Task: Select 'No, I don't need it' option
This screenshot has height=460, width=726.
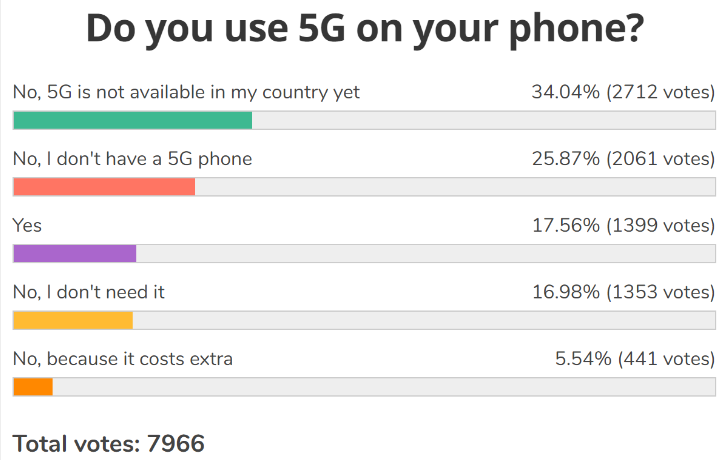Action: click(x=88, y=292)
